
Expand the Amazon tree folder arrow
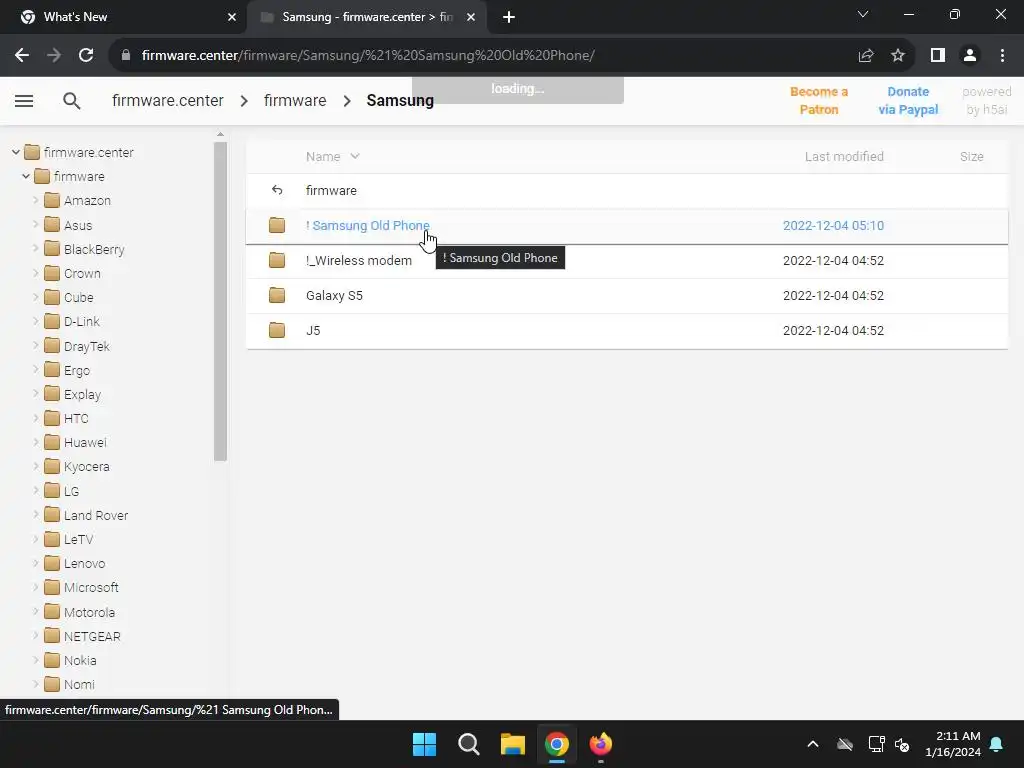[35, 200]
